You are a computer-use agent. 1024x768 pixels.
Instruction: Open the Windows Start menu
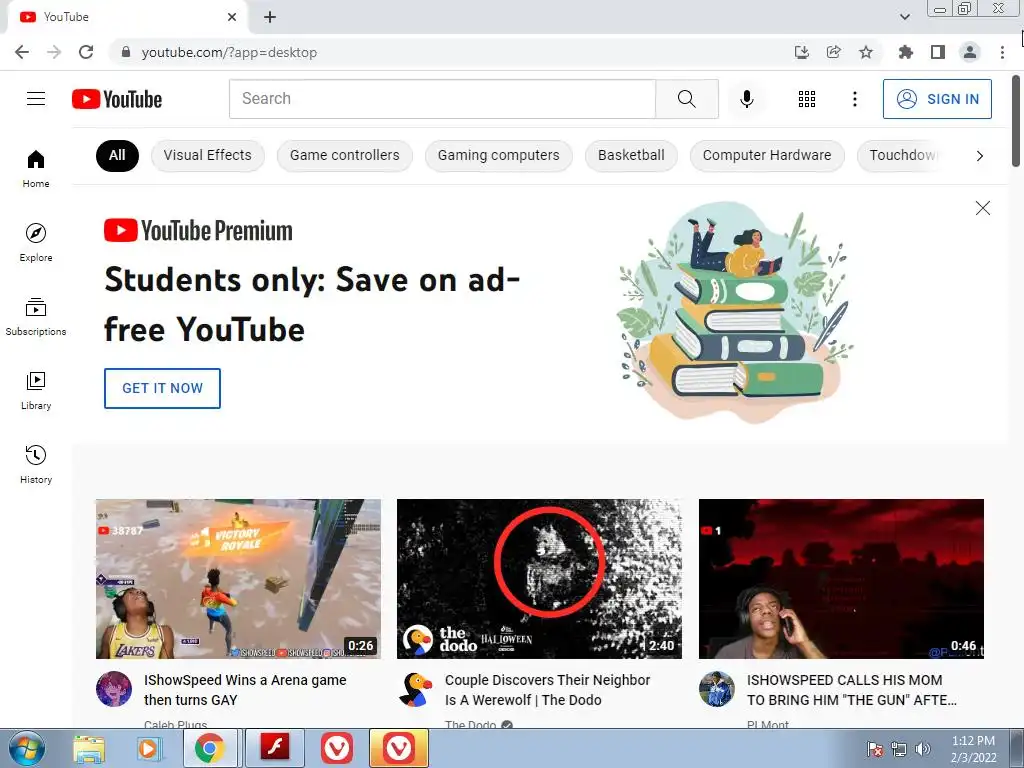[x=27, y=748]
